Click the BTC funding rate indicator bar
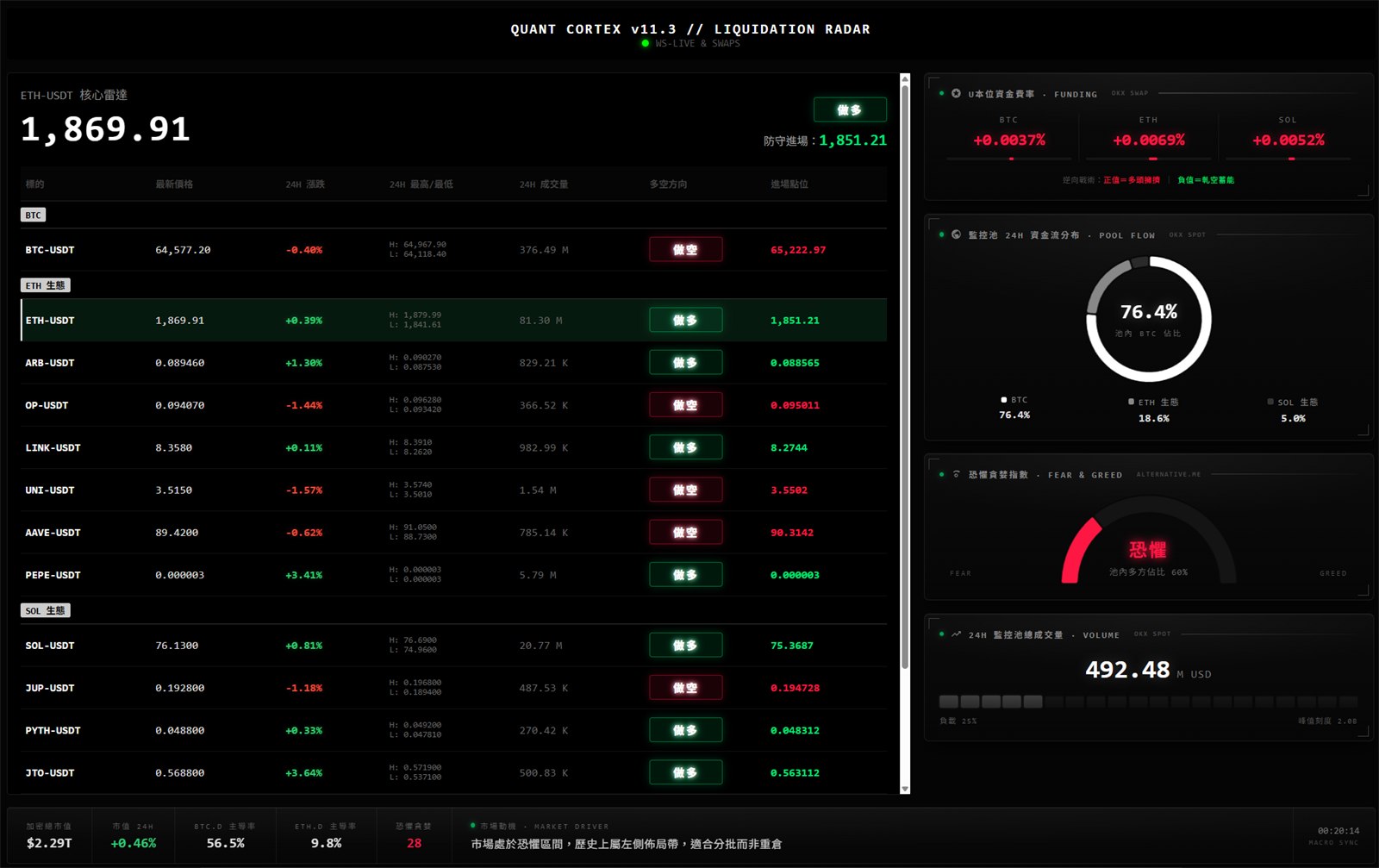 pos(1009,159)
